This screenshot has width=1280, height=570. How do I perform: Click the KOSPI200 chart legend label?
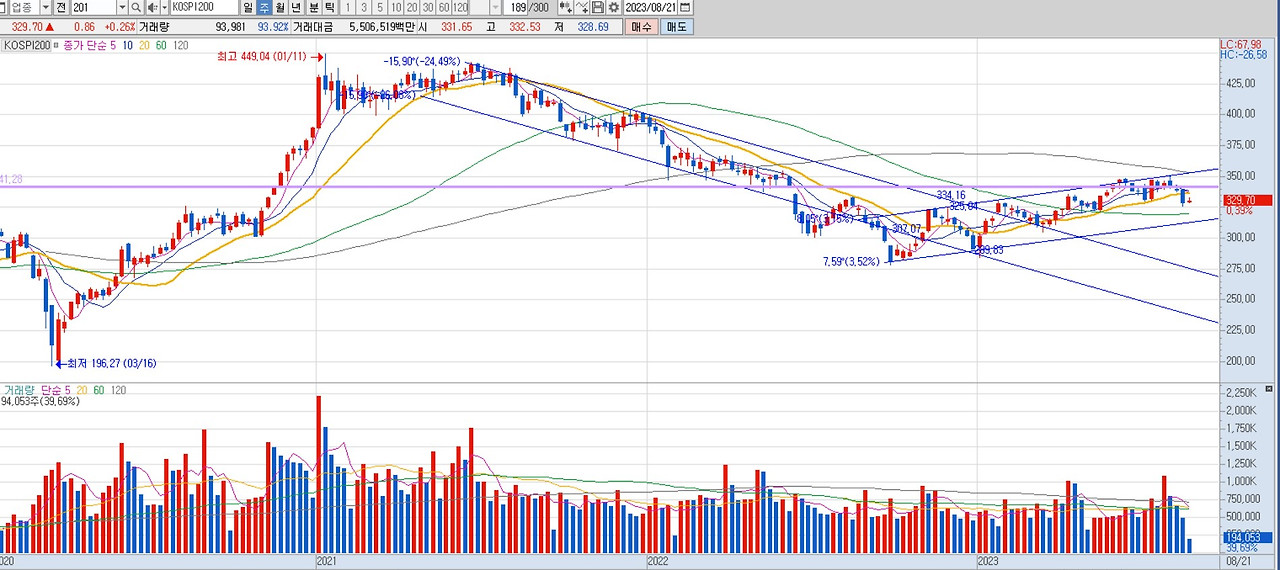click(x=27, y=45)
